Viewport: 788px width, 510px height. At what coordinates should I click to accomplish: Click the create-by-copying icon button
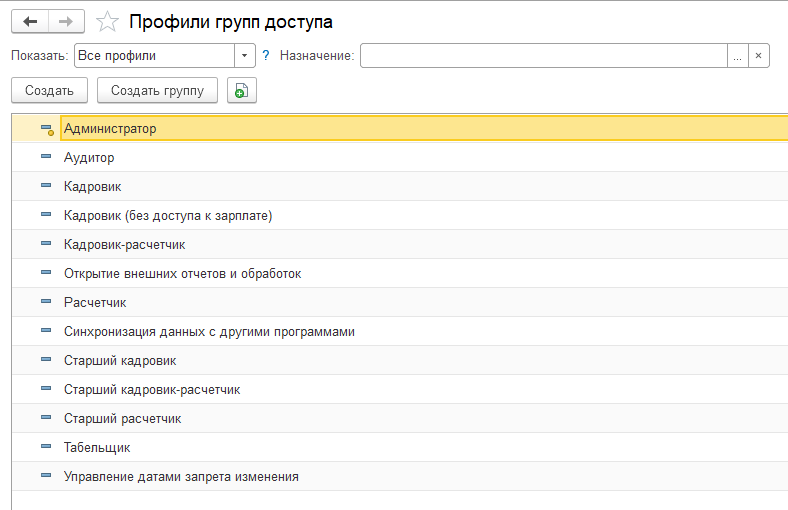click(241, 91)
